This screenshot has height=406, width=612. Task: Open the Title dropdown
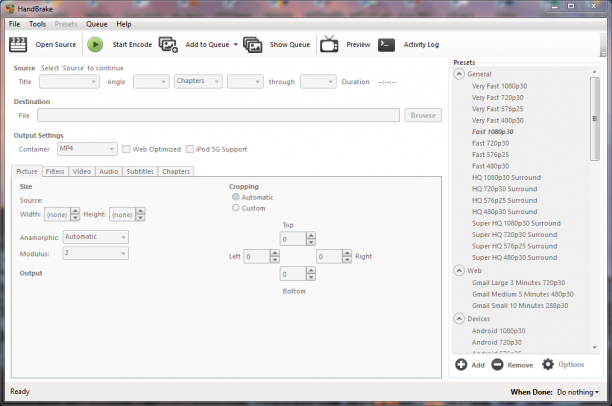(x=69, y=82)
